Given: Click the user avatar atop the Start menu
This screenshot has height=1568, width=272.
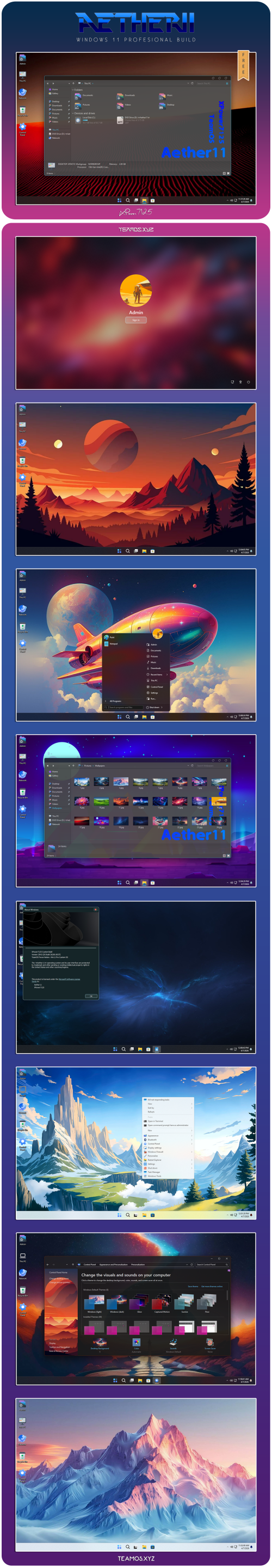Looking at the screenshot, I should click(158, 634).
